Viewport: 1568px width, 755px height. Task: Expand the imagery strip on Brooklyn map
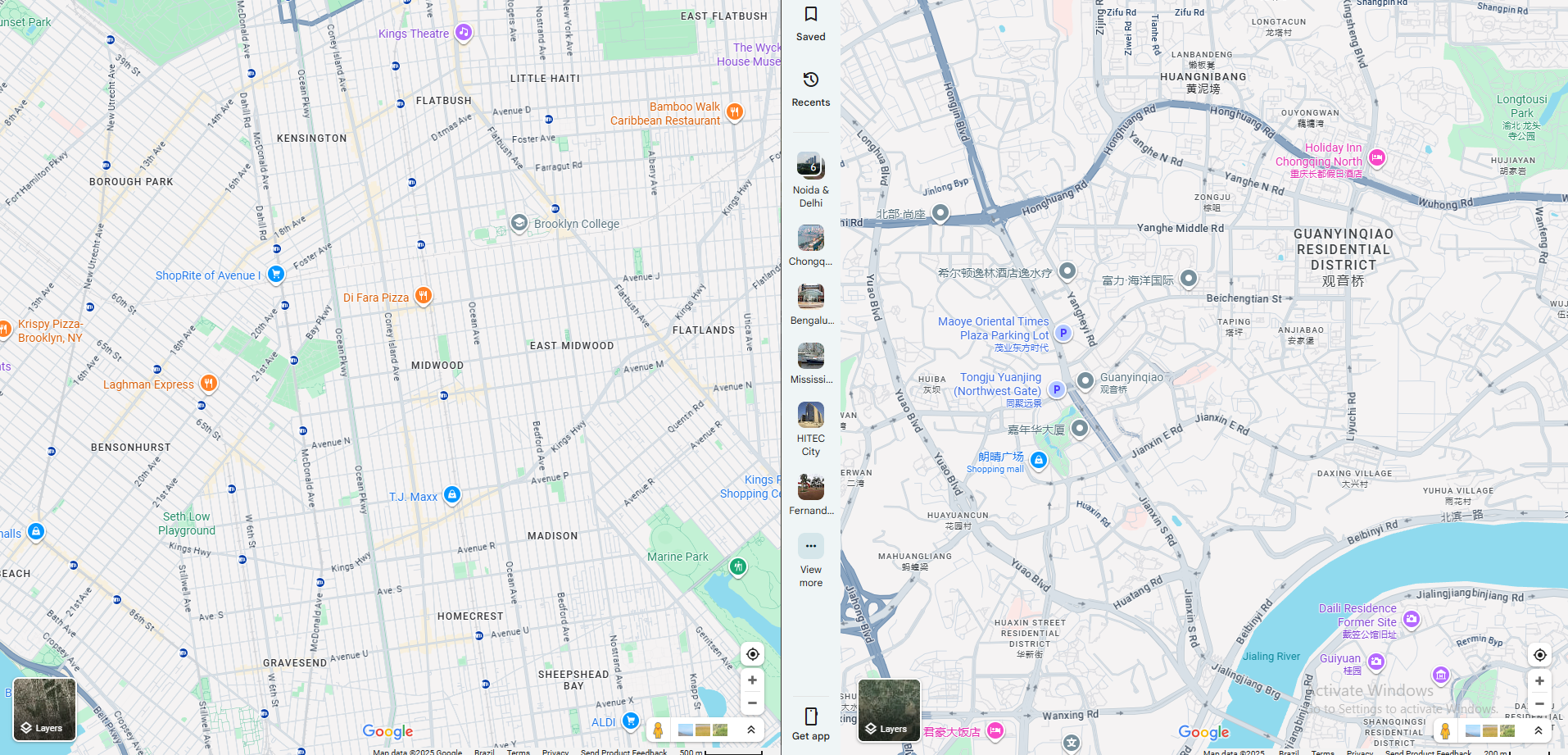pos(751,730)
